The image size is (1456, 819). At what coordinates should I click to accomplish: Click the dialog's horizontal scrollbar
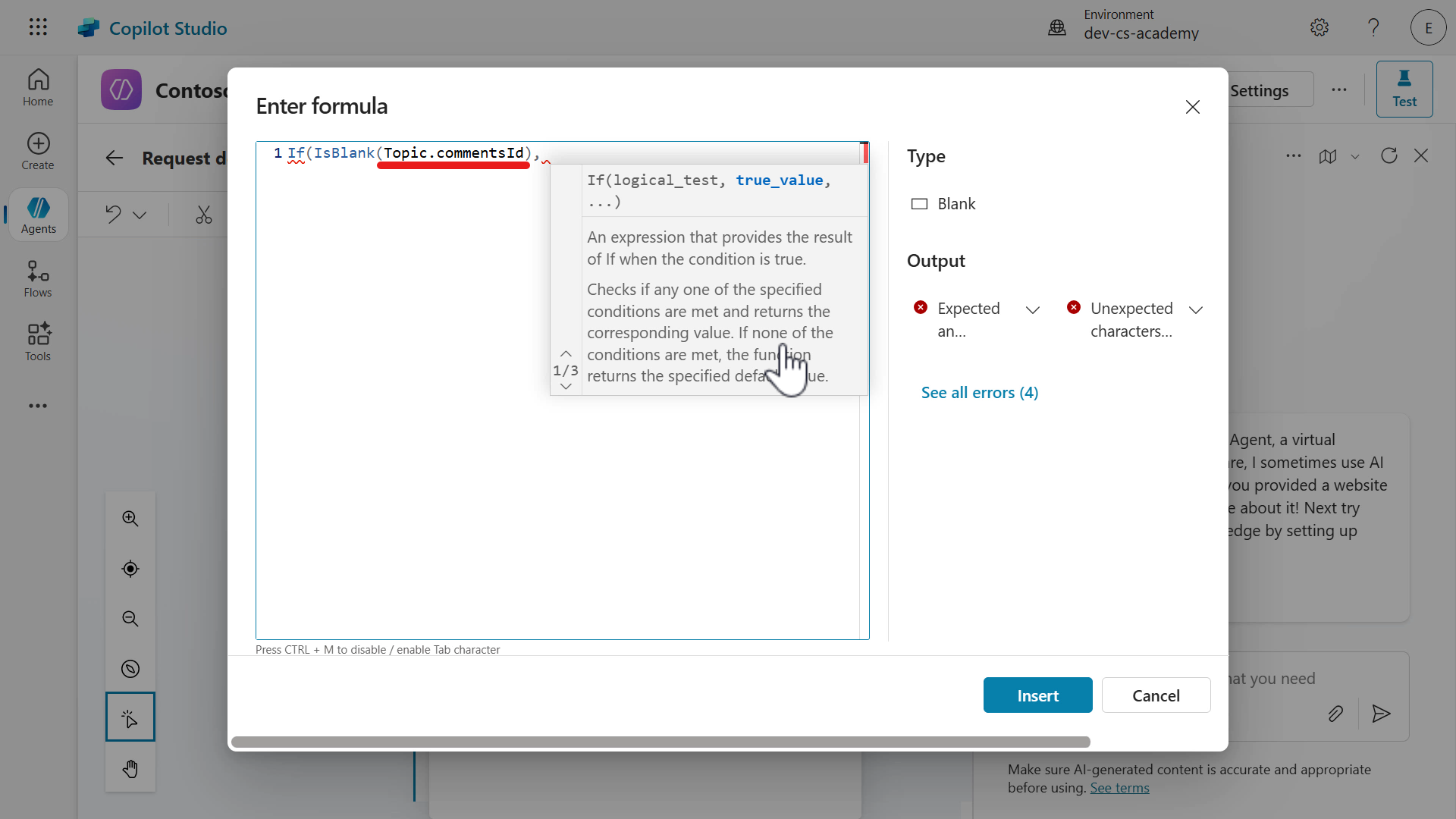point(659,742)
